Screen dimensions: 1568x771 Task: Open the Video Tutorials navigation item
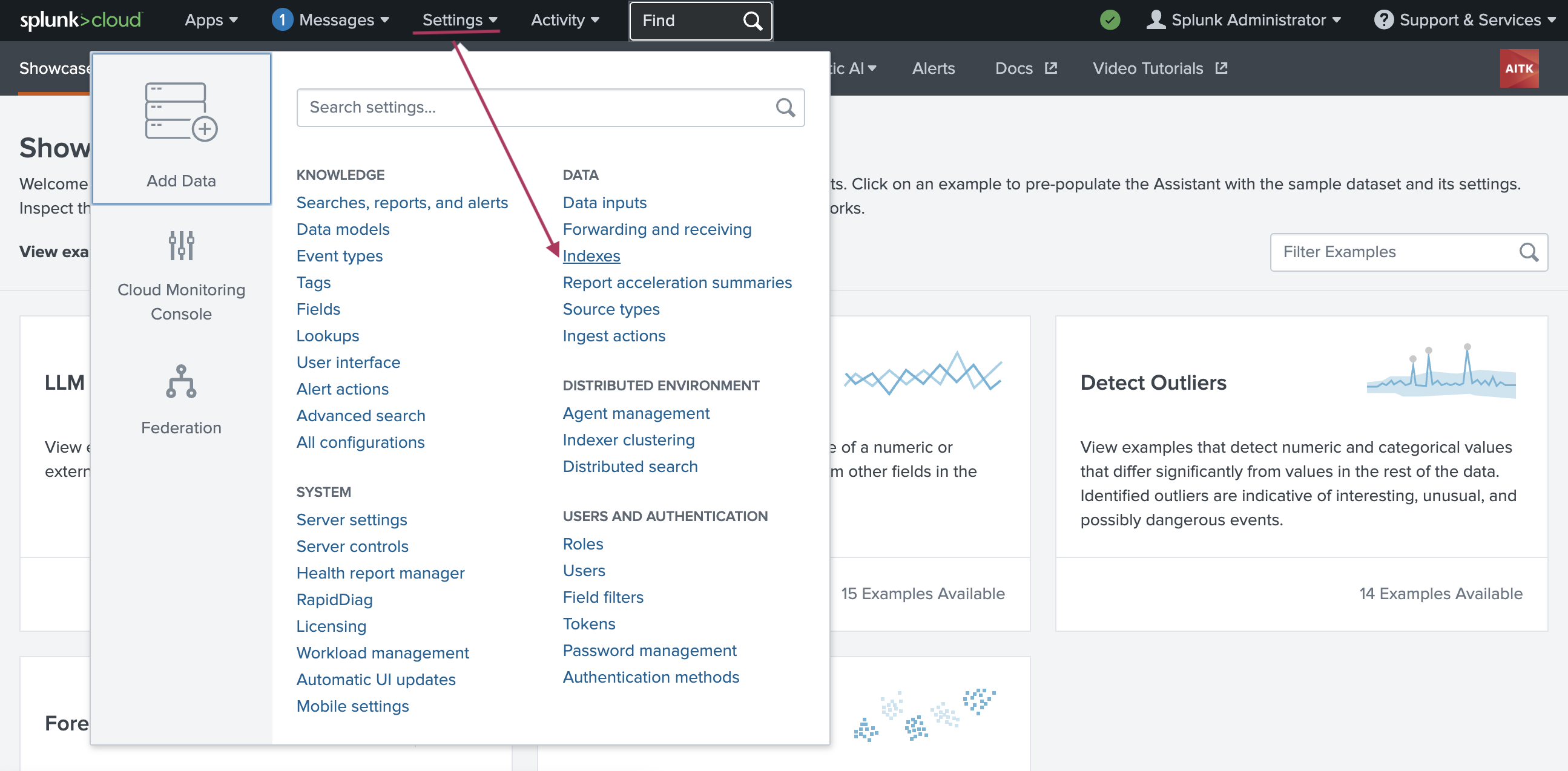[1147, 68]
